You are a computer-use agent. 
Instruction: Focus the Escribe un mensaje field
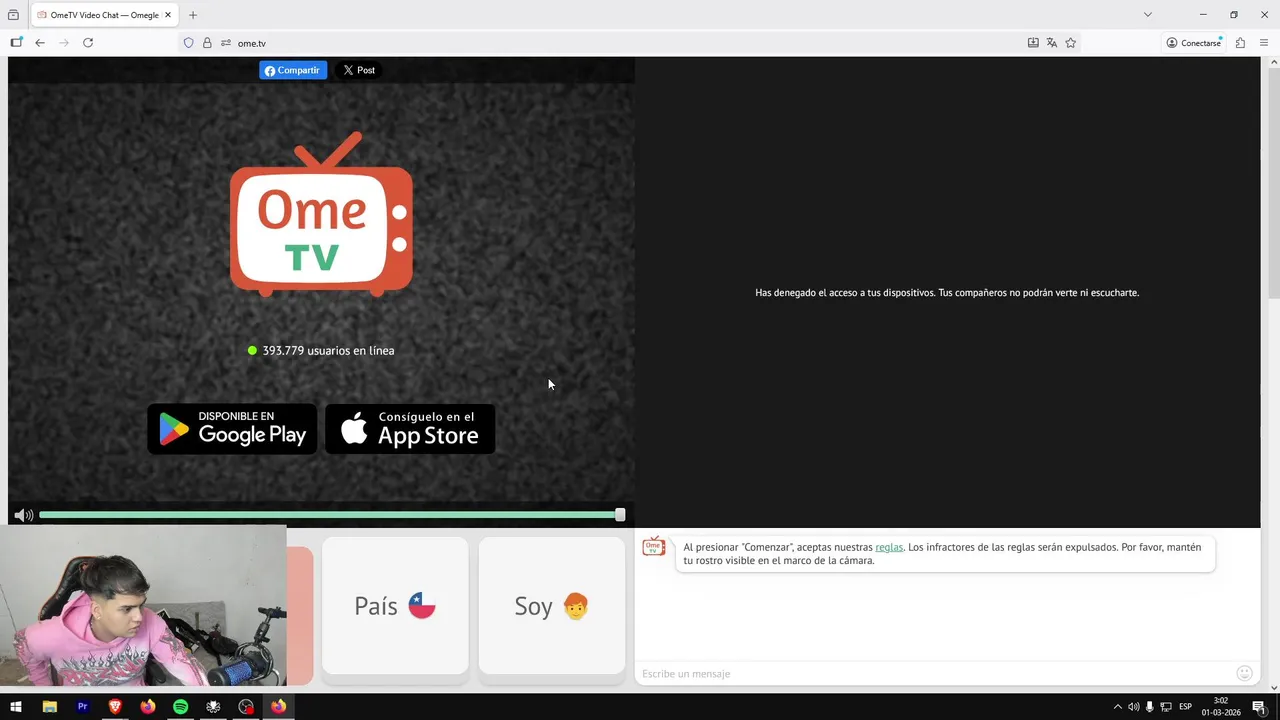[x=935, y=674]
